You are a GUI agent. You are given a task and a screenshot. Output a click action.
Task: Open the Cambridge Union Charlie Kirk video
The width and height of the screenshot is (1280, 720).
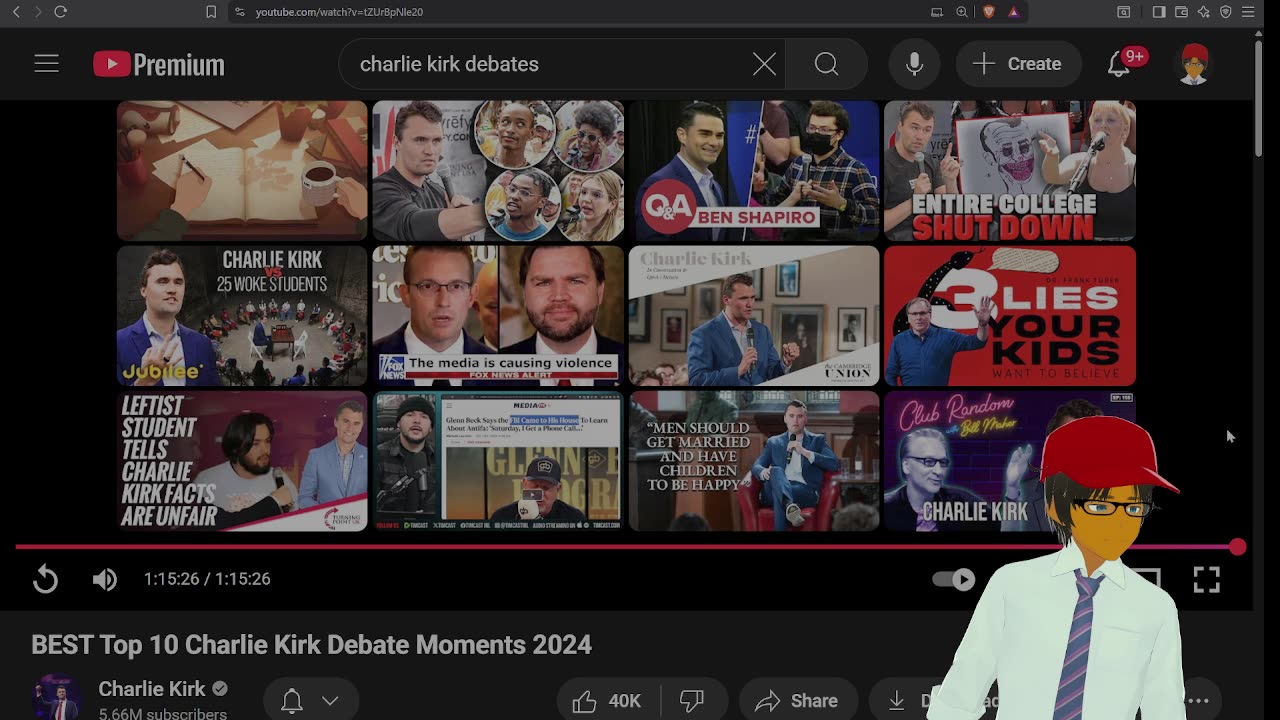pos(754,316)
